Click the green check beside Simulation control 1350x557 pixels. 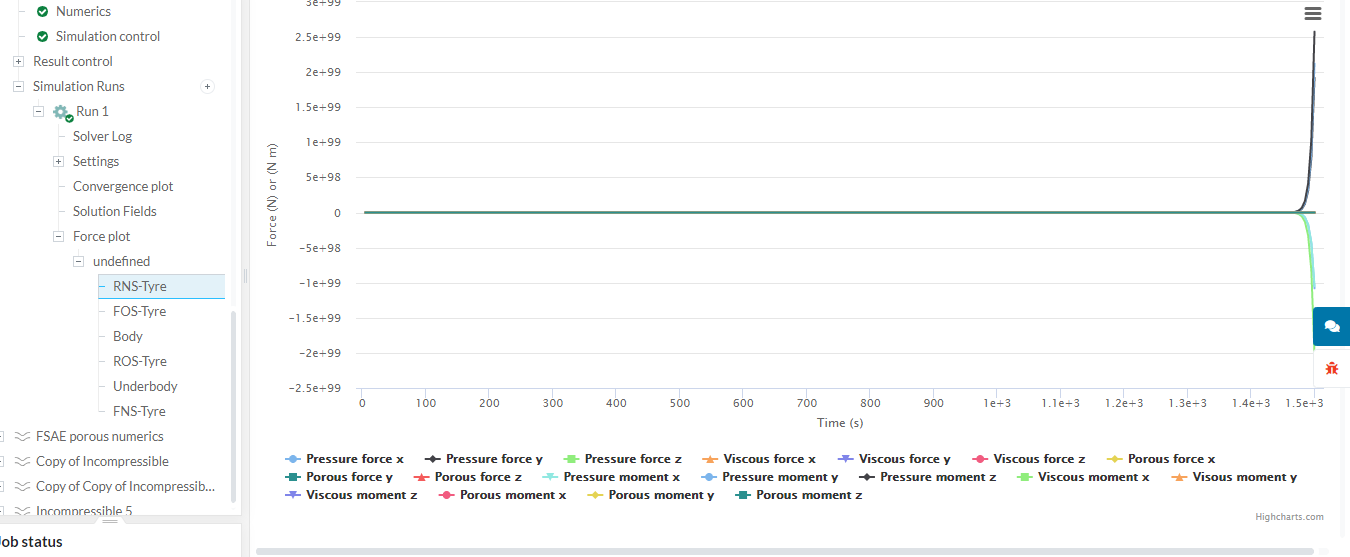click(x=43, y=37)
